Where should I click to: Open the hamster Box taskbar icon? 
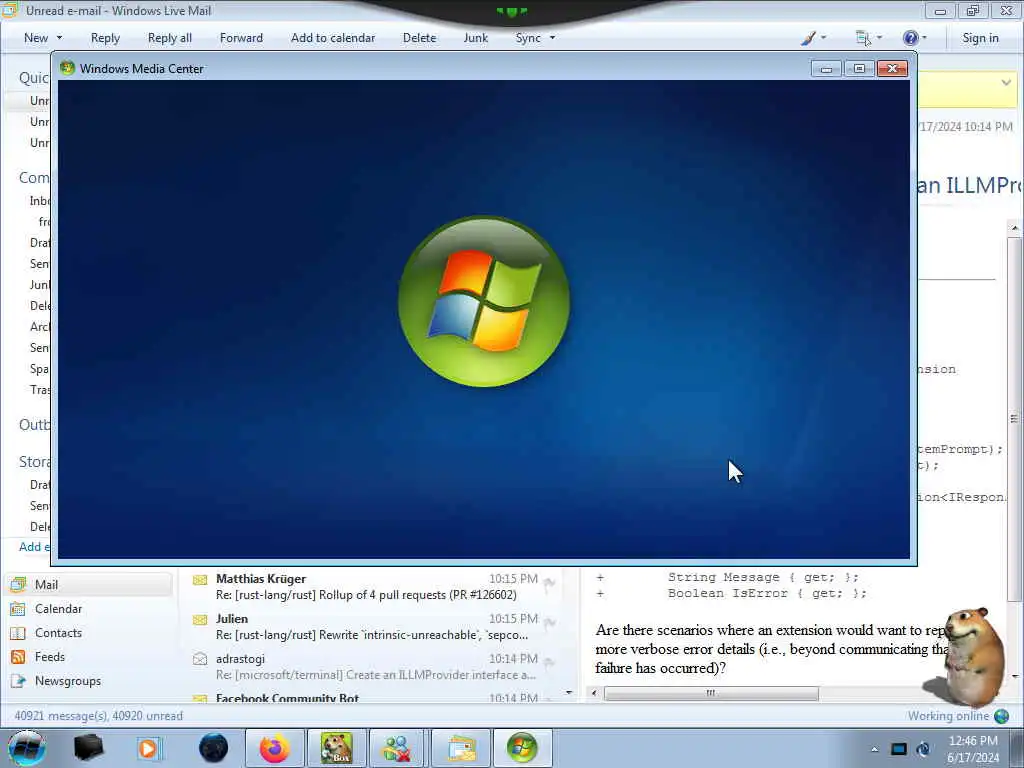[336, 748]
